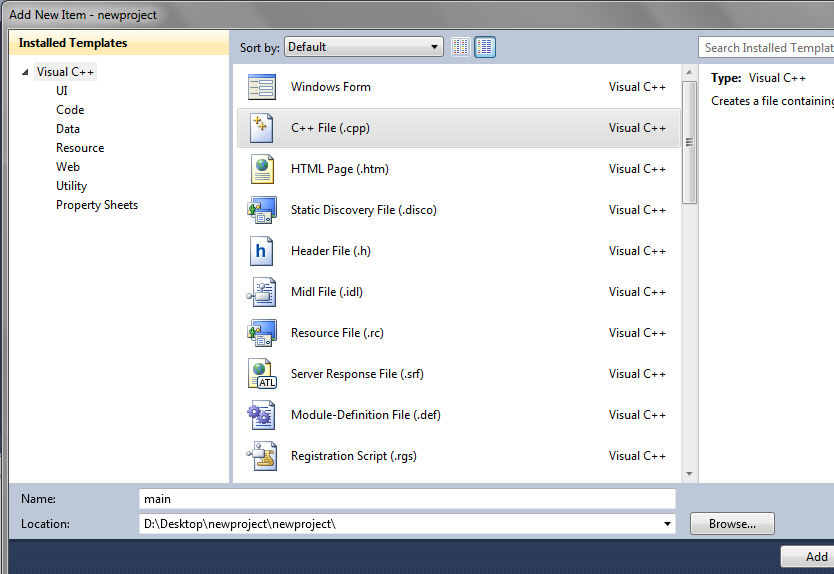Screen dimensions: 834x574
Task: Click the Midl File (.idl) icon
Action: [x=261, y=292]
